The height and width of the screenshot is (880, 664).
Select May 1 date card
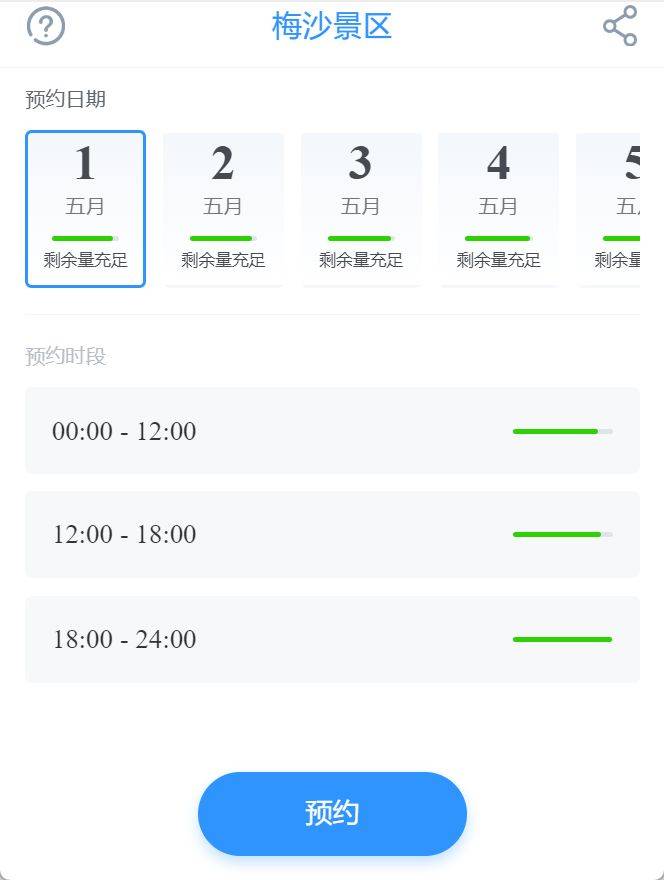85,209
